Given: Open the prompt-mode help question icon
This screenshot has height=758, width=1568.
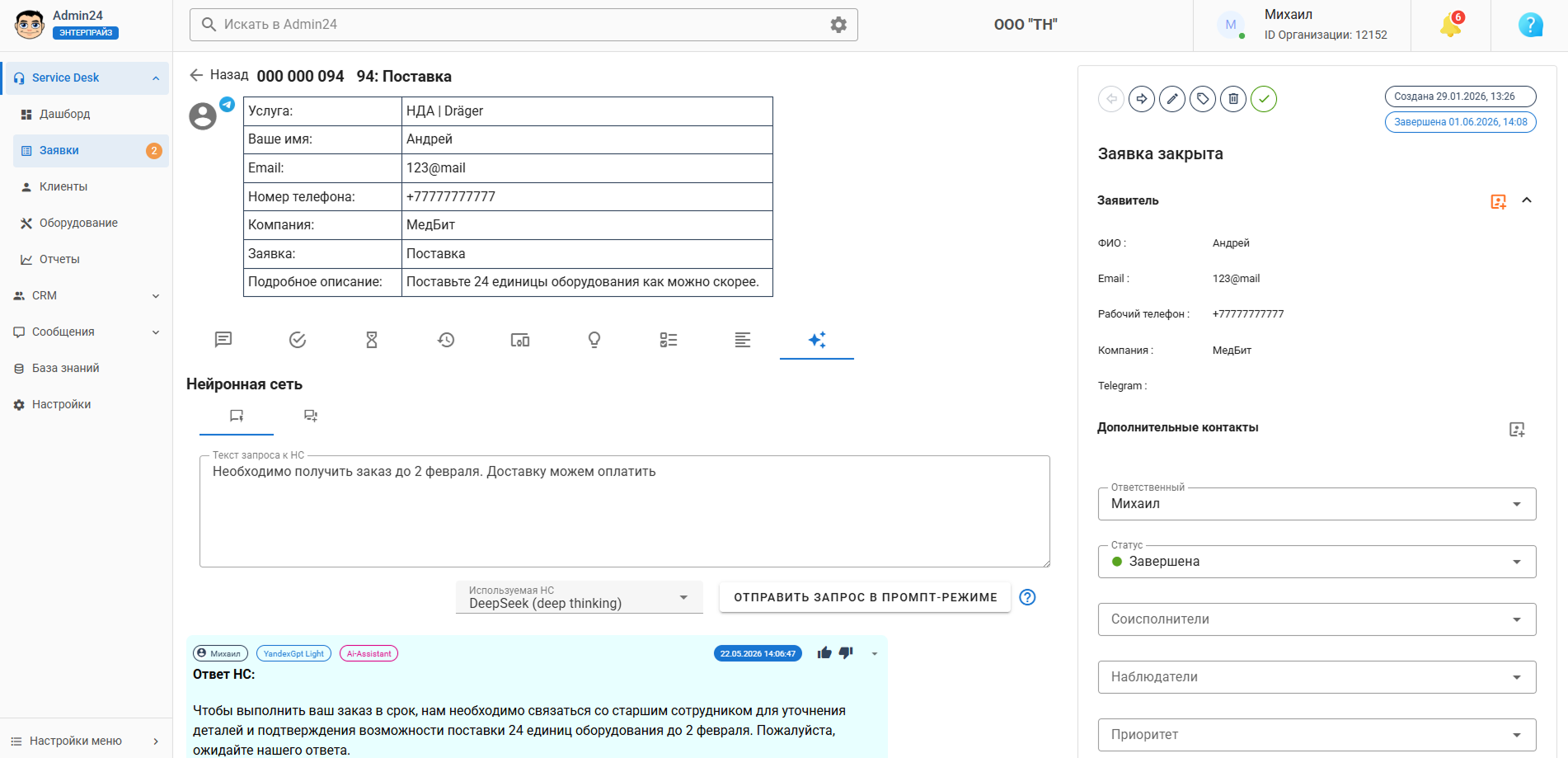Looking at the screenshot, I should click(x=1027, y=597).
